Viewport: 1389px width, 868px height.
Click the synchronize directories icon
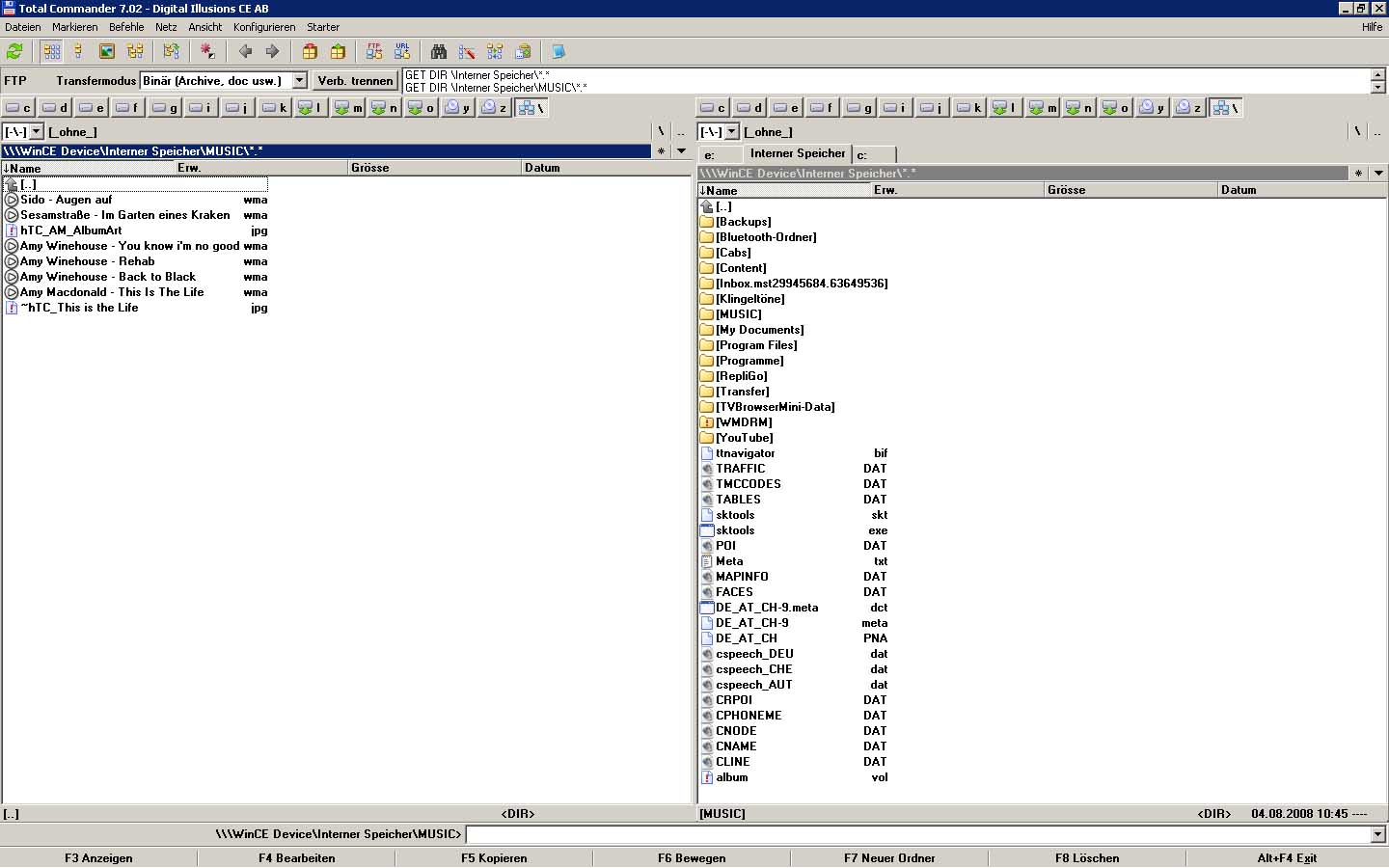click(495, 51)
